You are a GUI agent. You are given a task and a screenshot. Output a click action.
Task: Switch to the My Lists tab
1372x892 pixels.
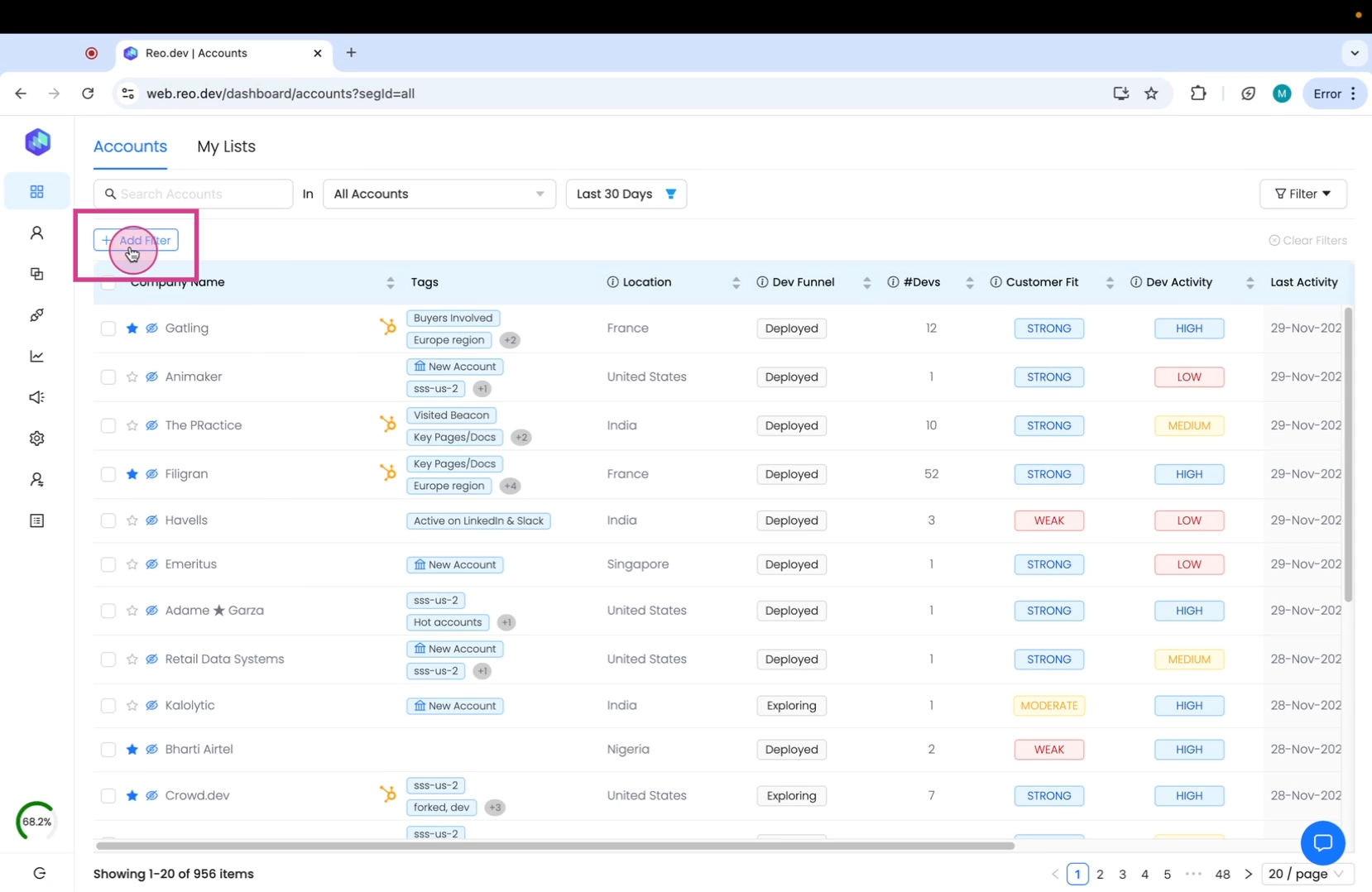226,146
